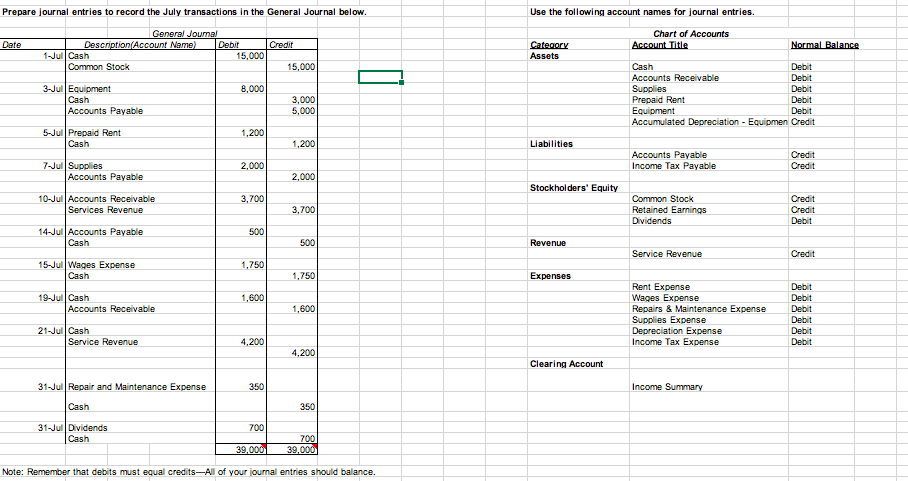Click the '4,200' debit amount
The height and width of the screenshot is (481, 908).
tap(252, 342)
